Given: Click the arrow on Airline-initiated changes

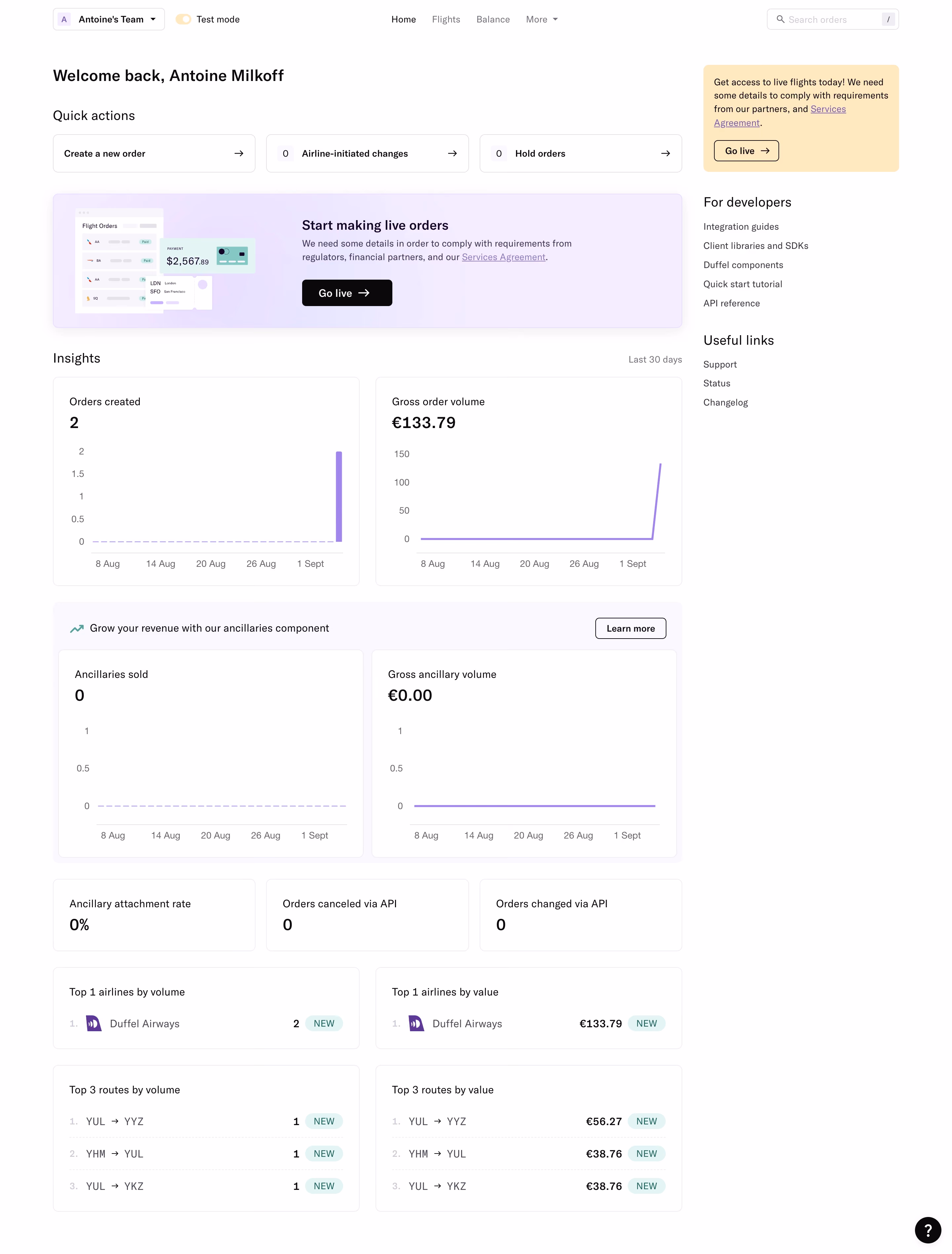Looking at the screenshot, I should point(452,154).
